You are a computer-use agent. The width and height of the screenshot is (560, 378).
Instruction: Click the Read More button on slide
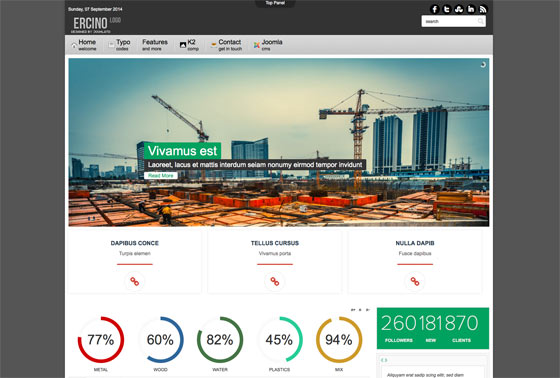[161, 175]
